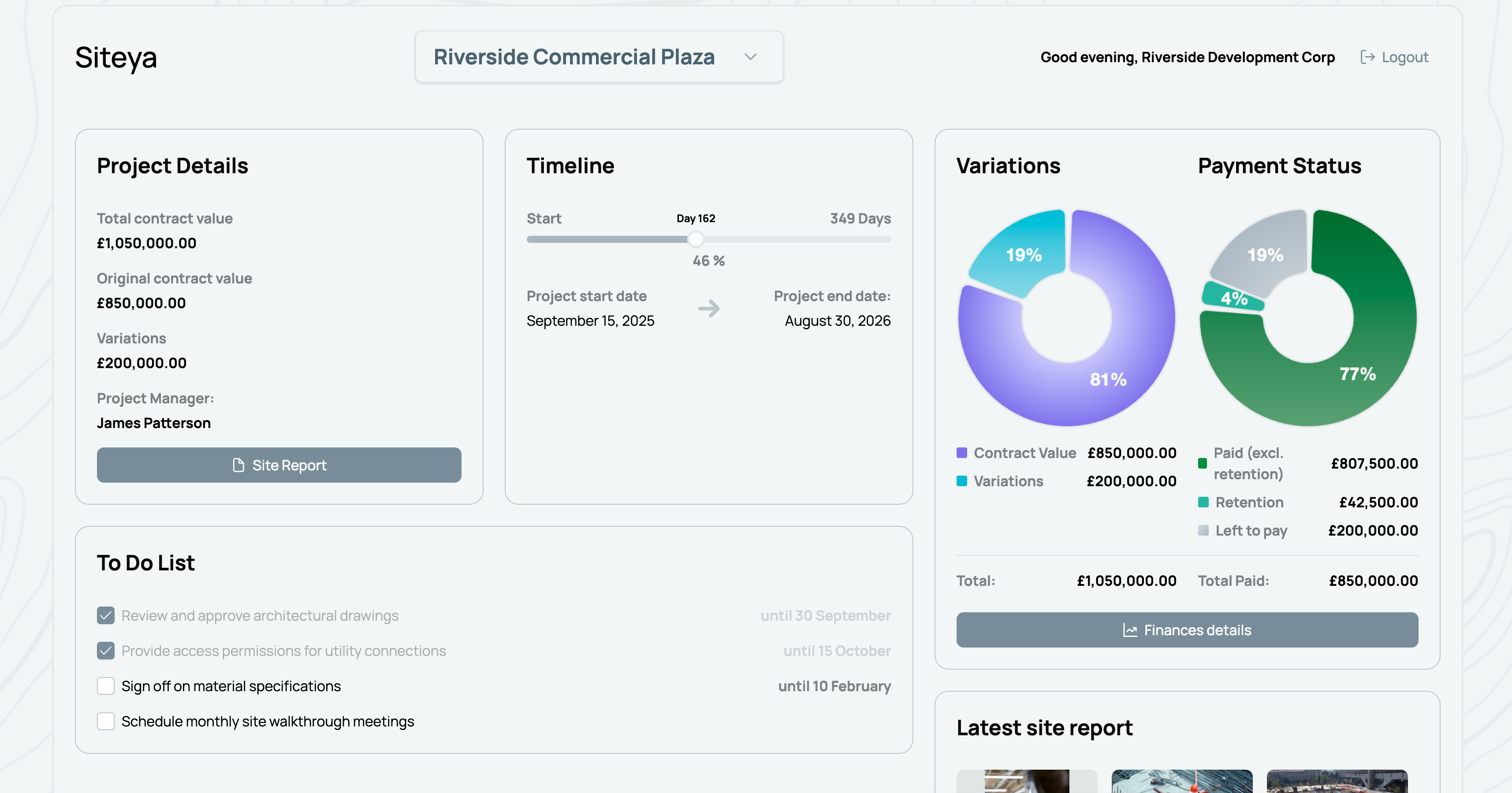Click the Siteya logo

115,57
